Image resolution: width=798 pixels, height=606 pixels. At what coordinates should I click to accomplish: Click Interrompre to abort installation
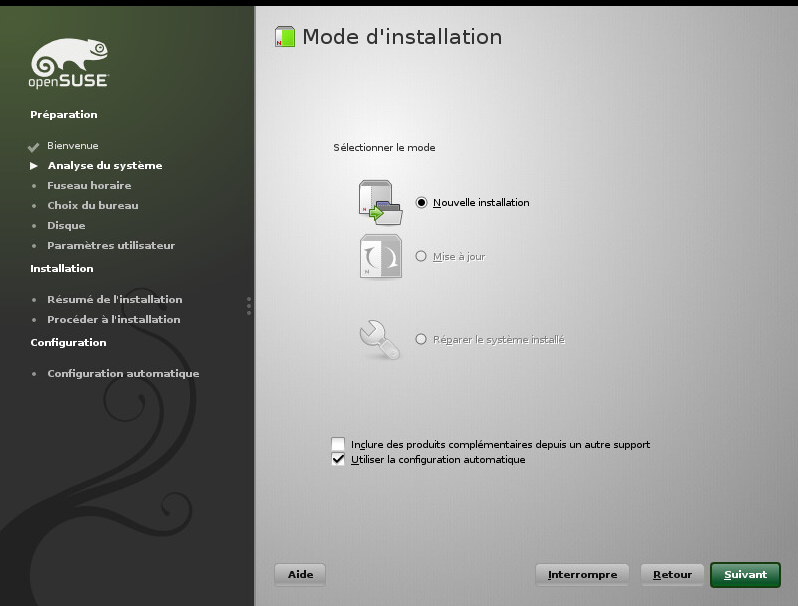tap(582, 574)
